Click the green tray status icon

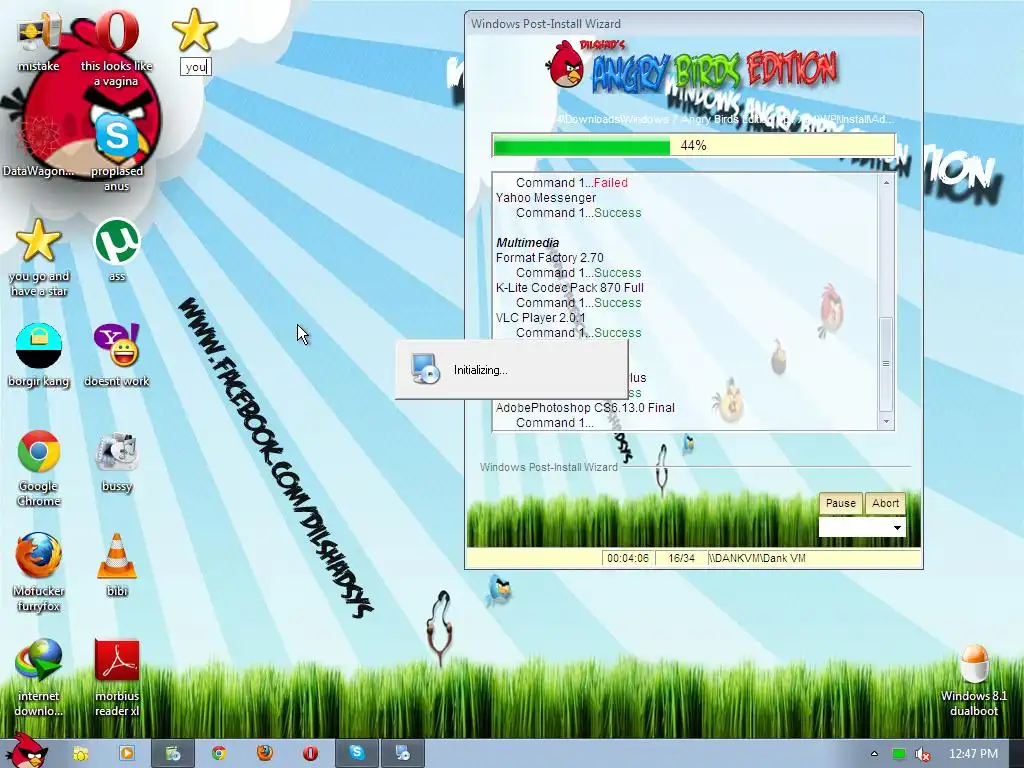coord(899,754)
